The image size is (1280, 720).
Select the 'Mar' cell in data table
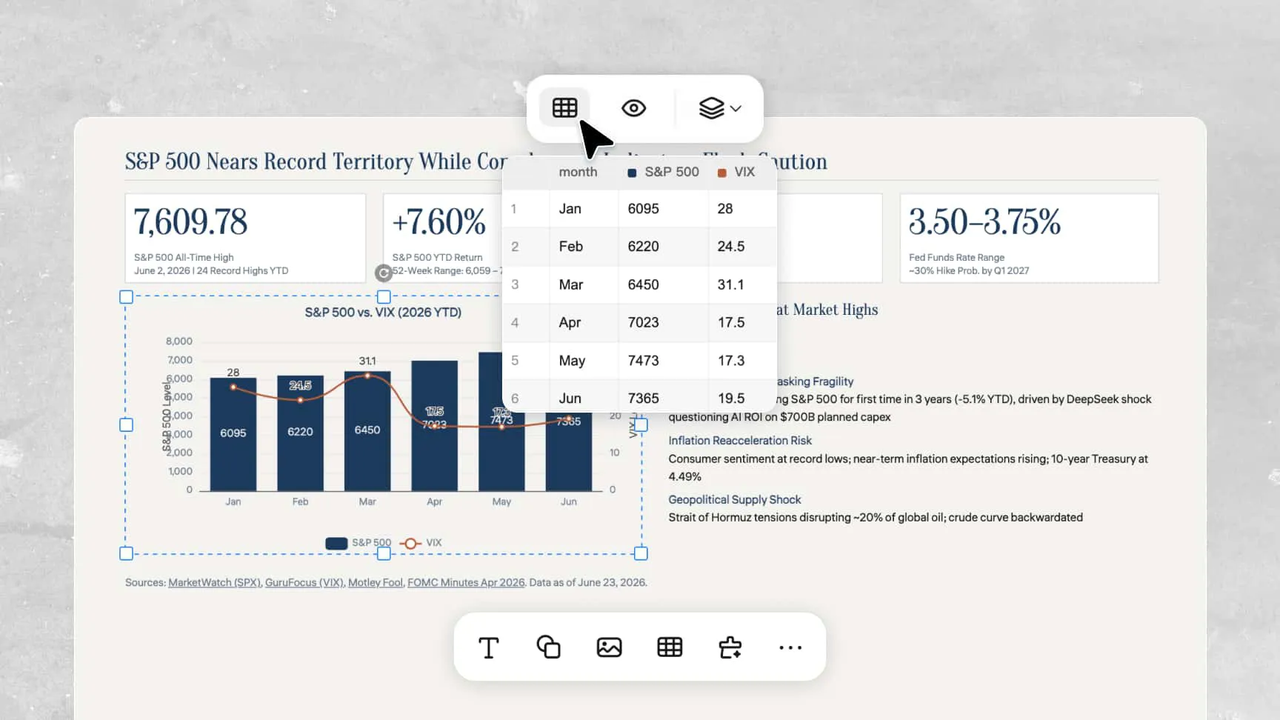584,285
